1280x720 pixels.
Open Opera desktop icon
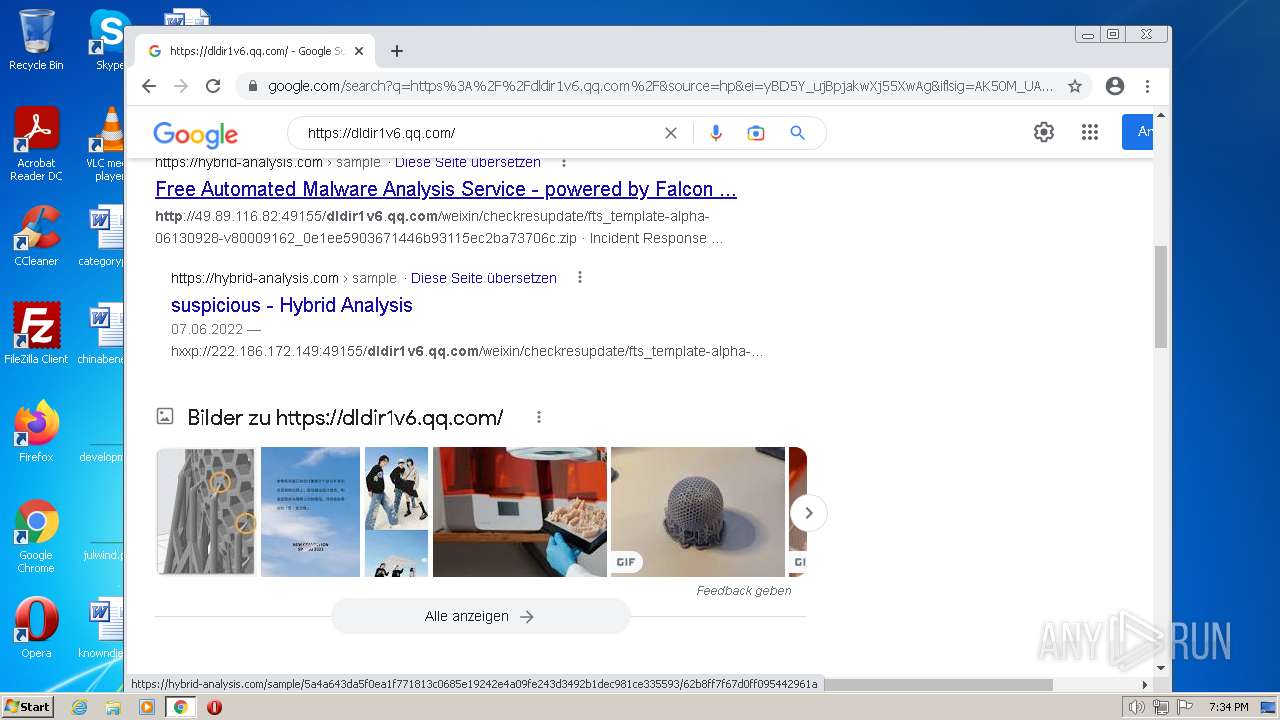click(x=36, y=628)
